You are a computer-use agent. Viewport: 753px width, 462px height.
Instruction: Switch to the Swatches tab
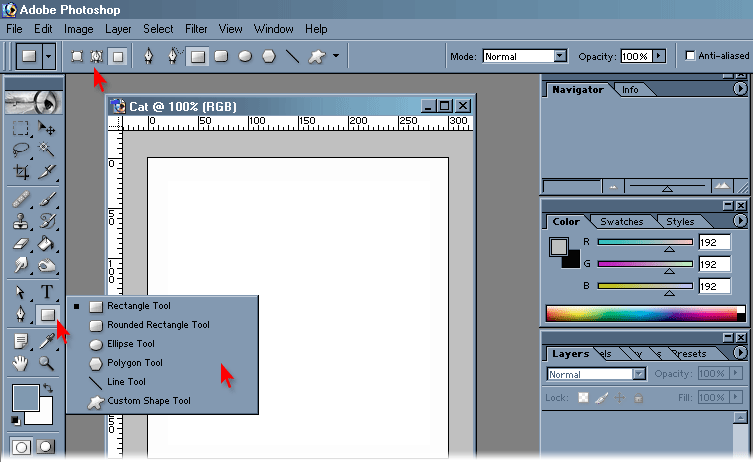[621, 222]
